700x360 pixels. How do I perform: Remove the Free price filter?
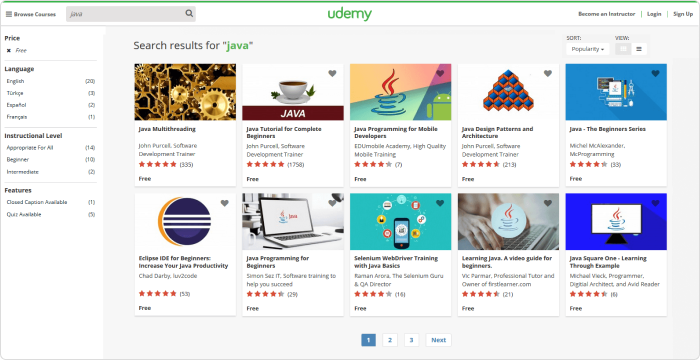8,50
